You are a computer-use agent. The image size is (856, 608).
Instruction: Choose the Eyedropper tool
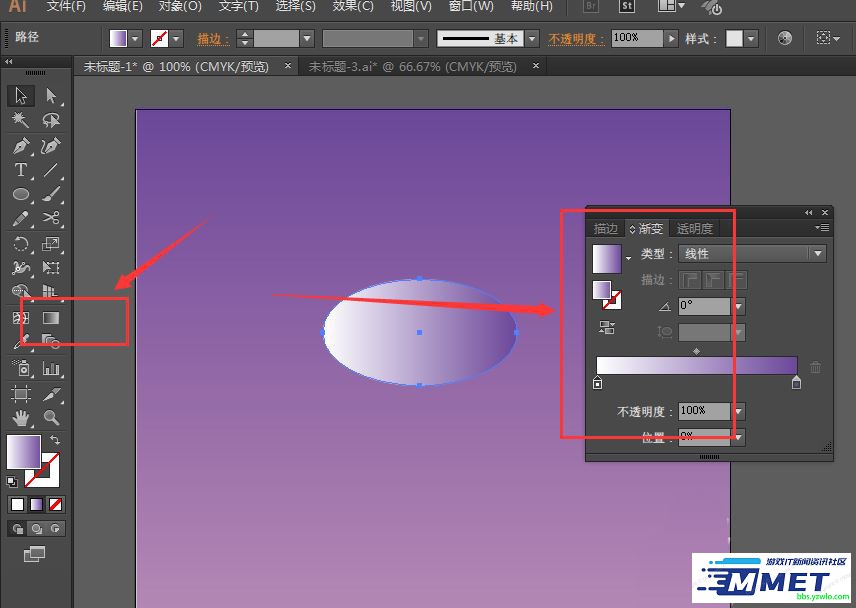[x=21, y=342]
